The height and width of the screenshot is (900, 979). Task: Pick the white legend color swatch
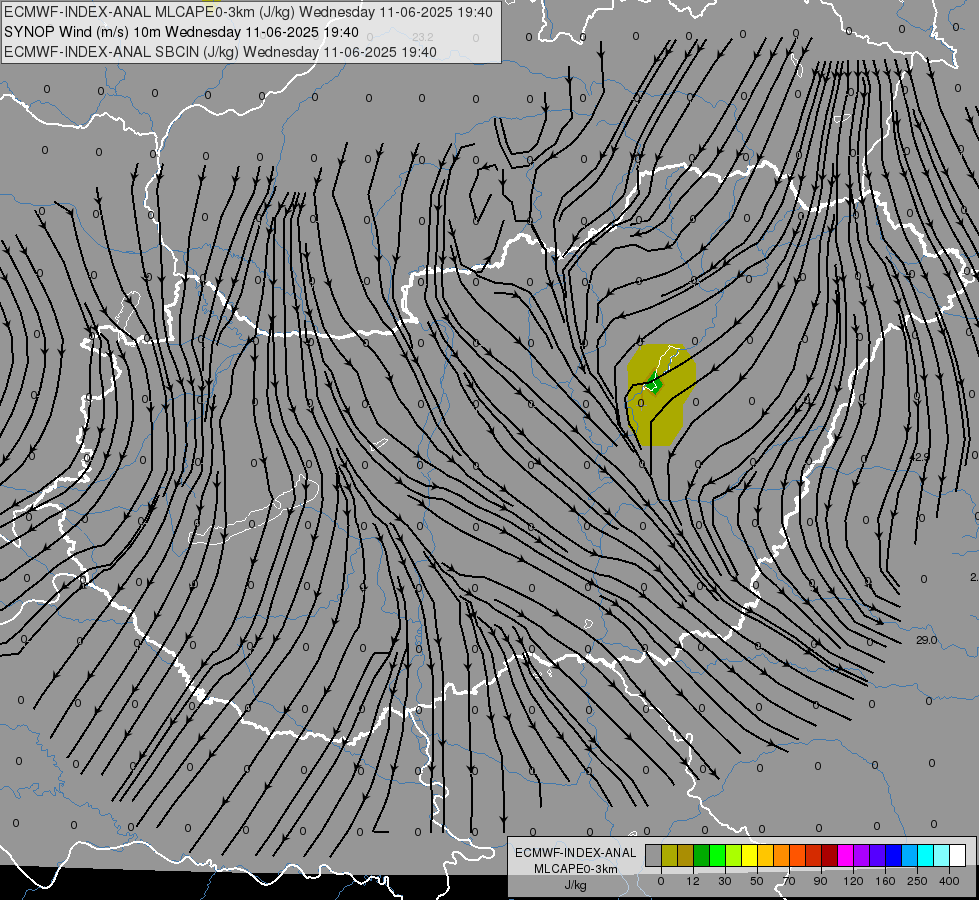957,855
